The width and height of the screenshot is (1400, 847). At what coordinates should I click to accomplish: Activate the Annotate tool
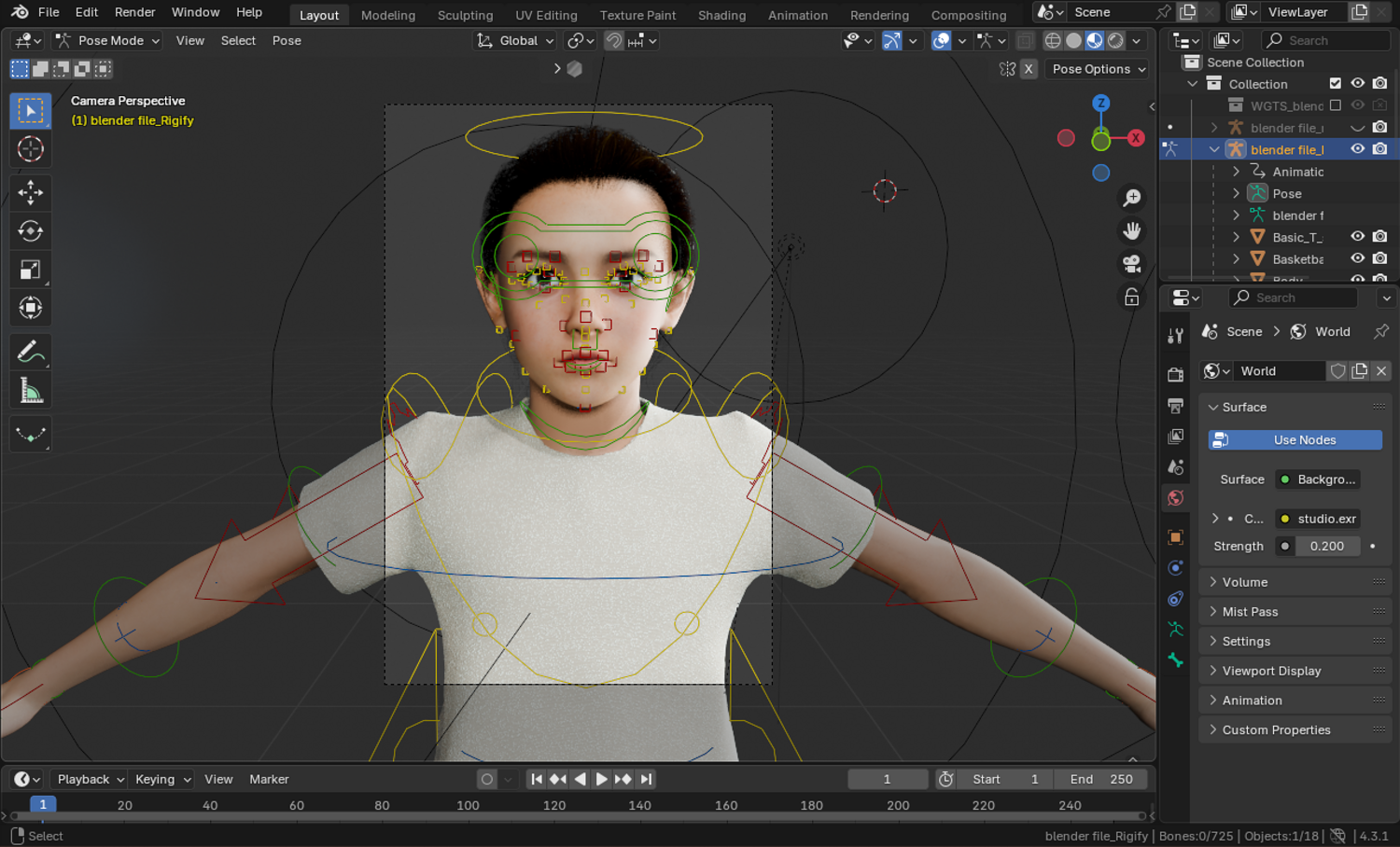tap(30, 352)
